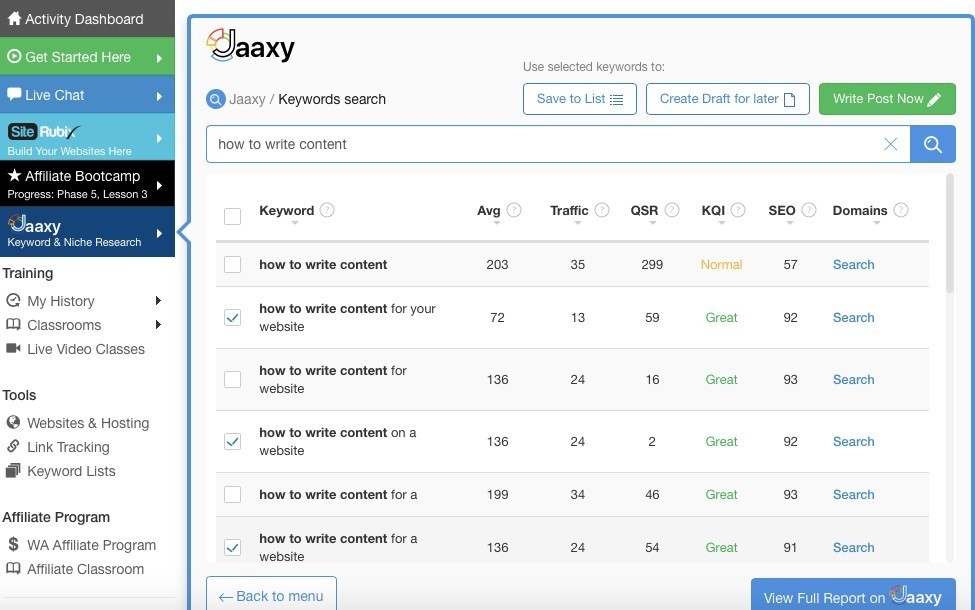This screenshot has height=610, width=975.
Task: Uncheck 'how to write content for your website'
Action: tap(233, 317)
